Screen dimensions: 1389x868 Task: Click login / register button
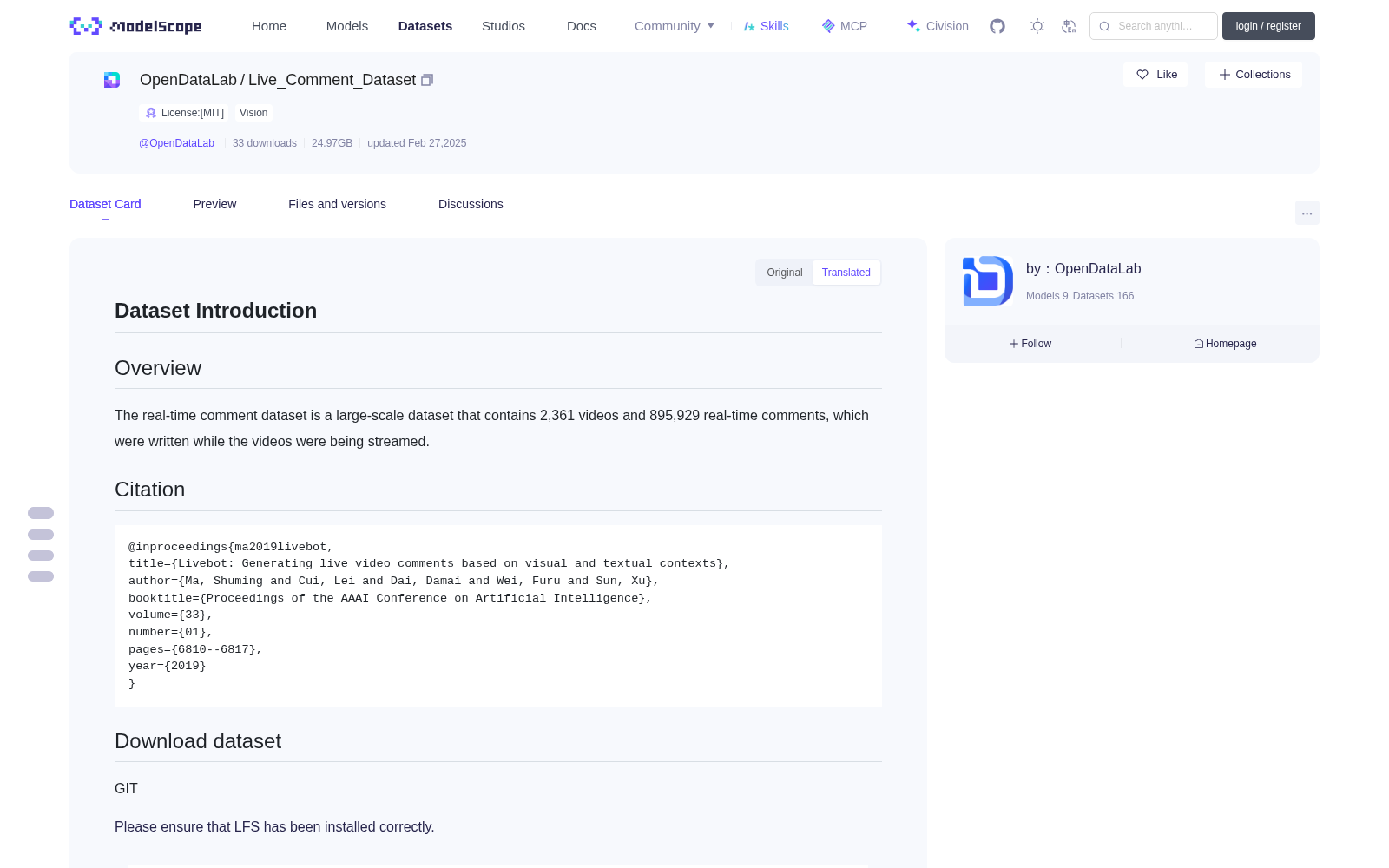coord(1268,26)
